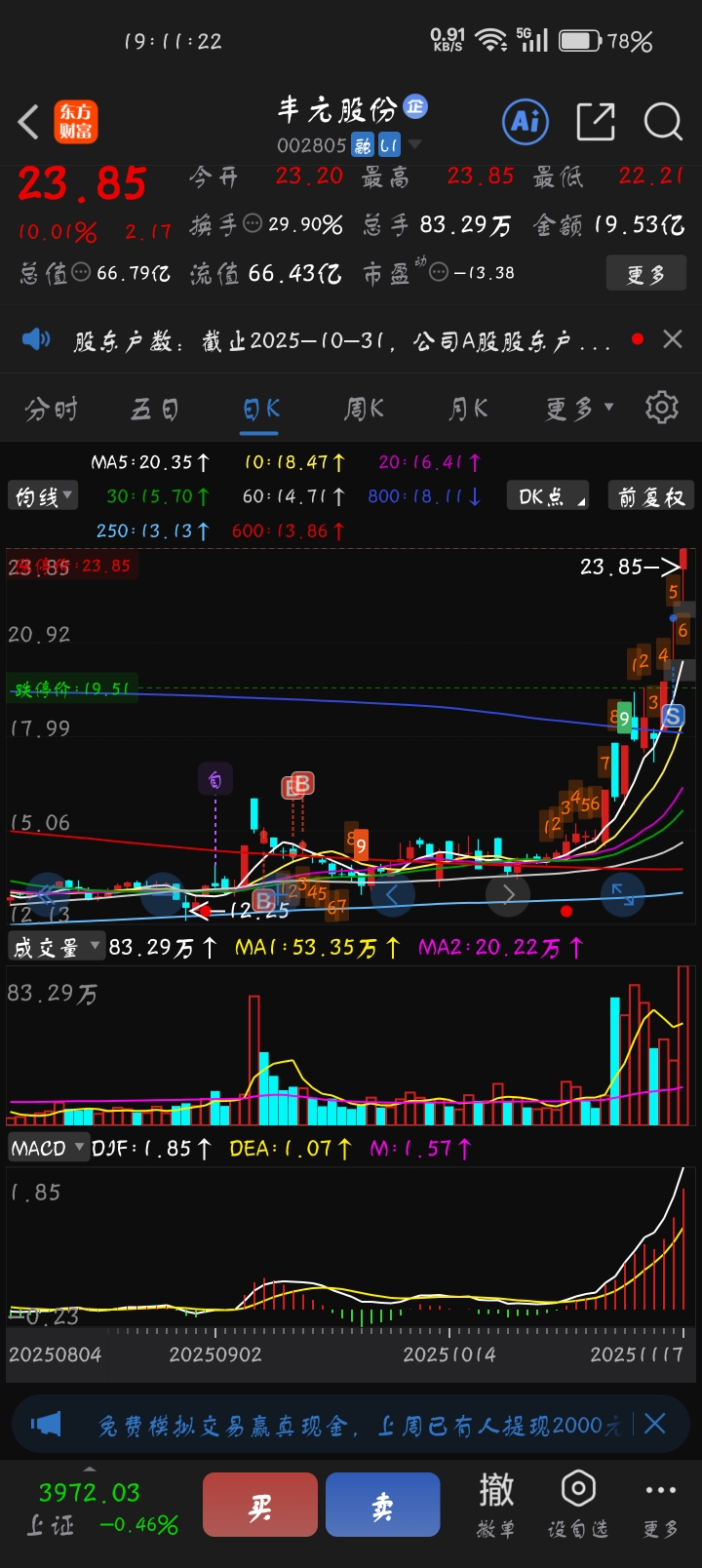Switch to 分时 tab

pyautogui.click(x=52, y=409)
